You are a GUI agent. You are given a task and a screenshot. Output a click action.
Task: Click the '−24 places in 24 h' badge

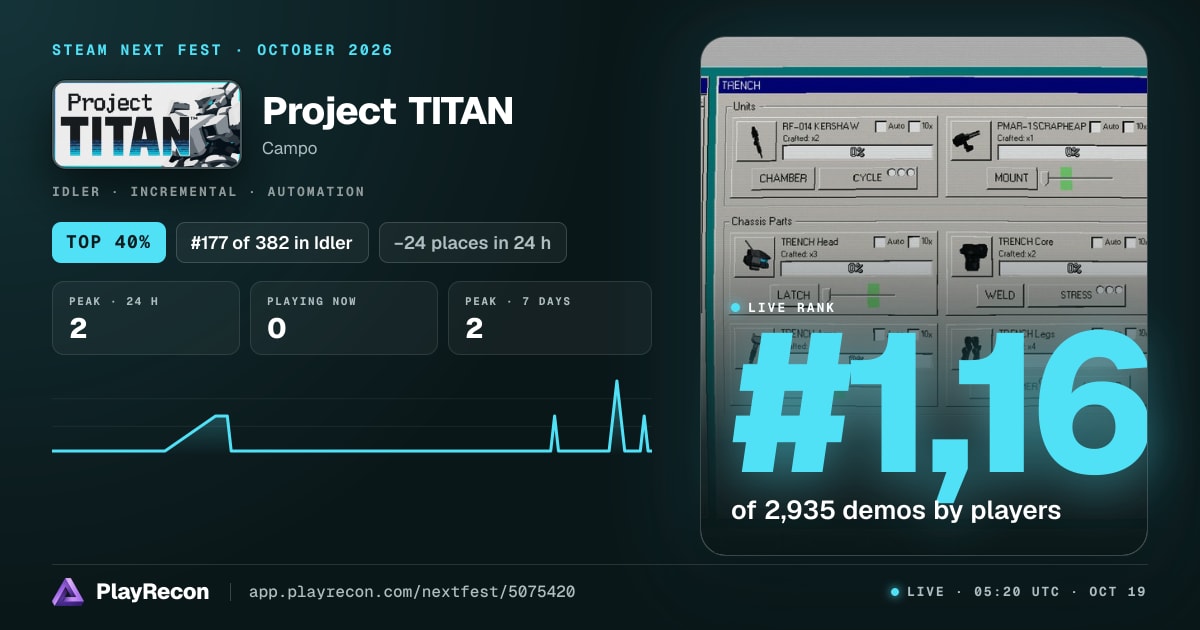[473, 242]
